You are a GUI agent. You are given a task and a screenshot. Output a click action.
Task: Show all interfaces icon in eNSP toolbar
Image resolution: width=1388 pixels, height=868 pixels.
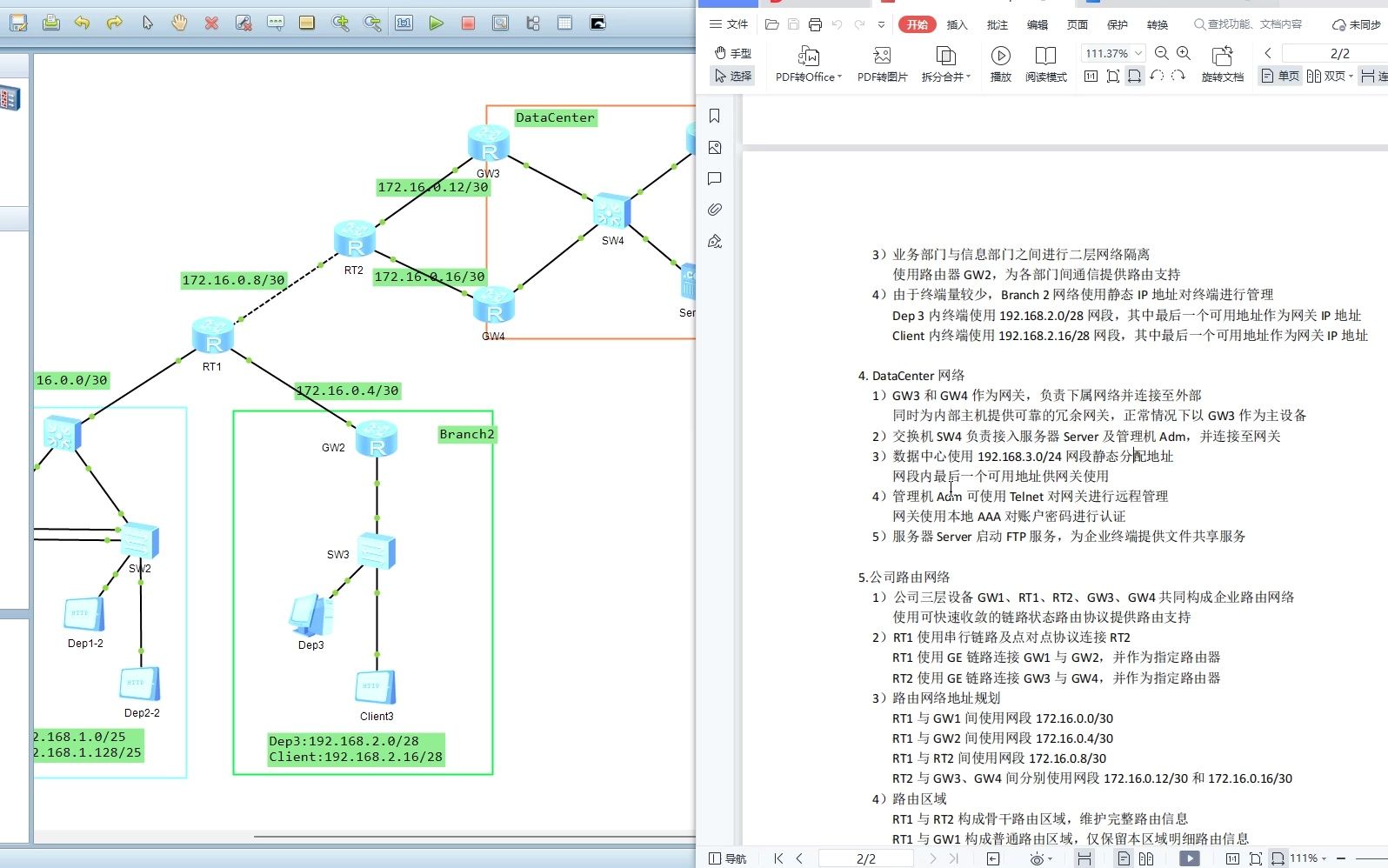click(x=533, y=23)
